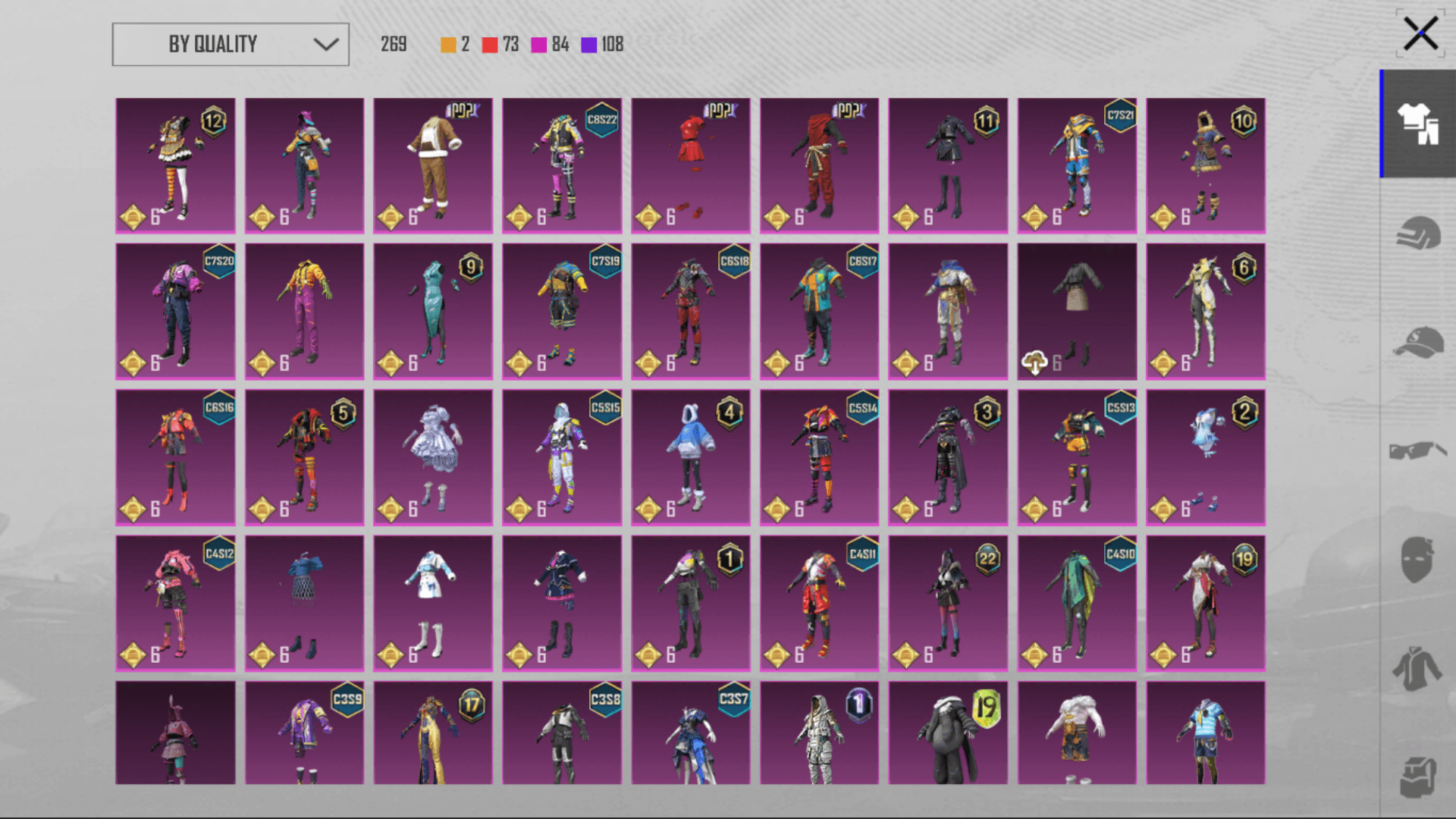Expand the BY QUALITY sort dropdown
Screen dimensions: 1456x819
231,44
